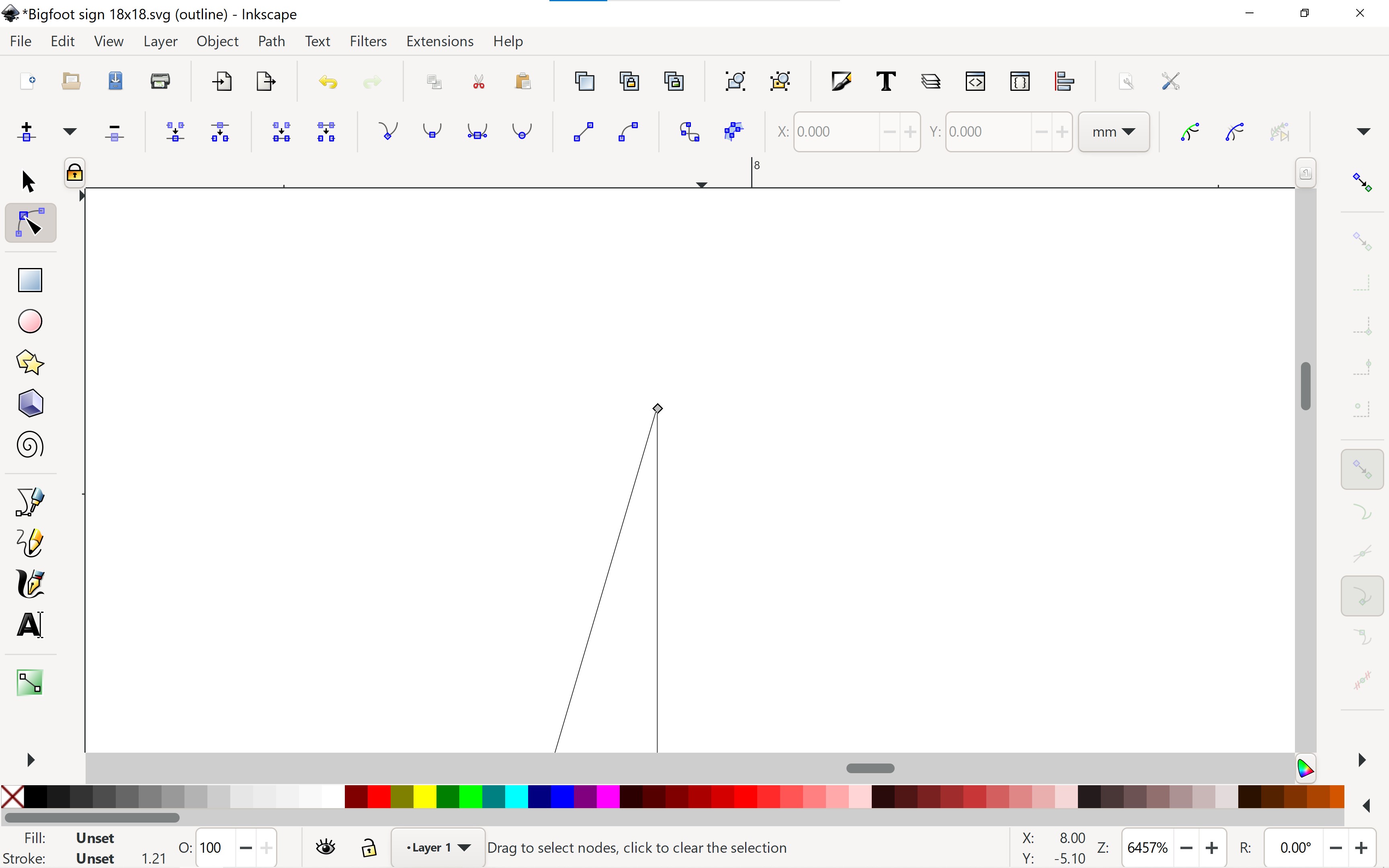Open the Edit menu
1389x868 pixels.
[63, 41]
